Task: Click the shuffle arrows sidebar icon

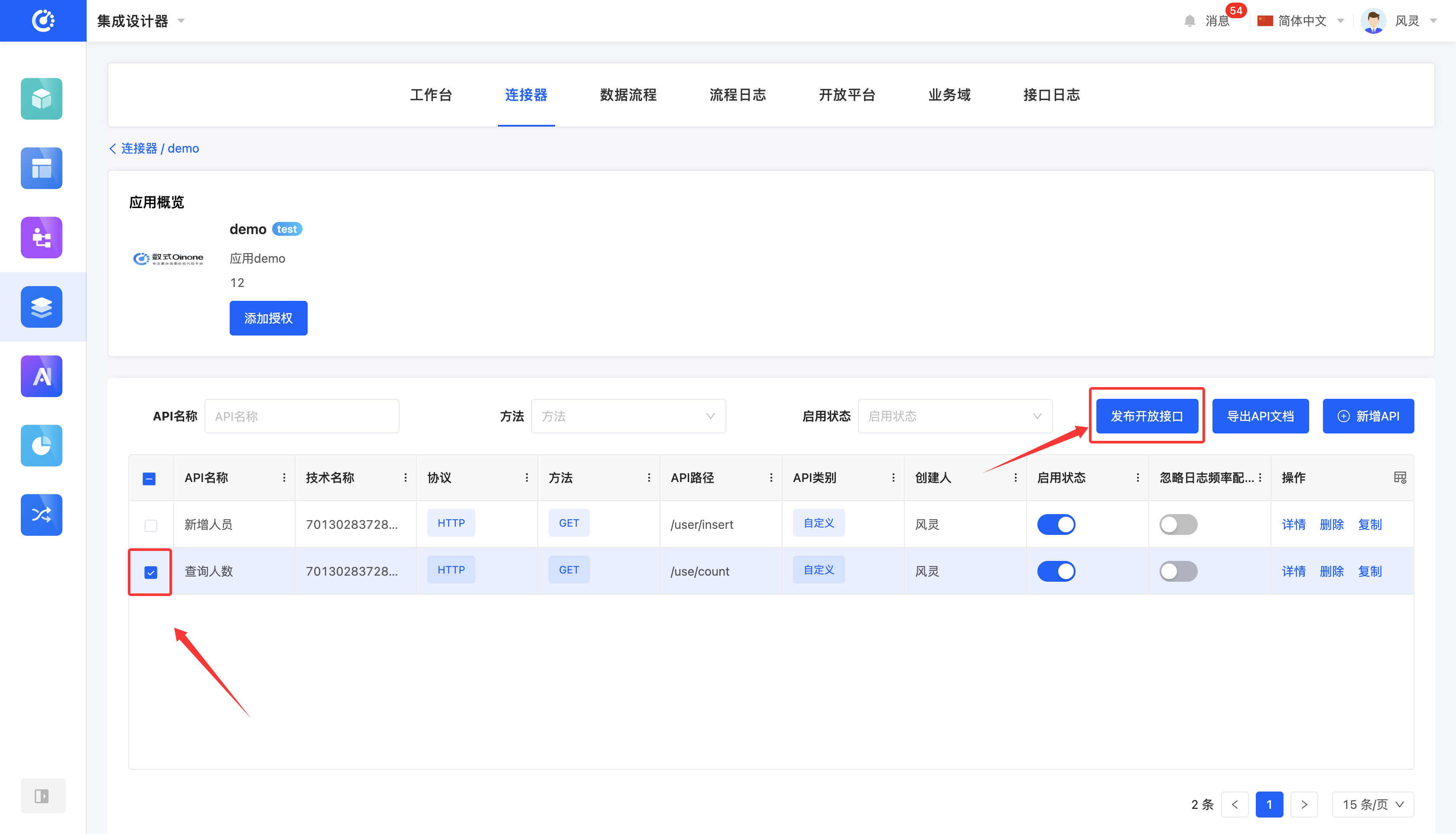Action: tap(41, 515)
